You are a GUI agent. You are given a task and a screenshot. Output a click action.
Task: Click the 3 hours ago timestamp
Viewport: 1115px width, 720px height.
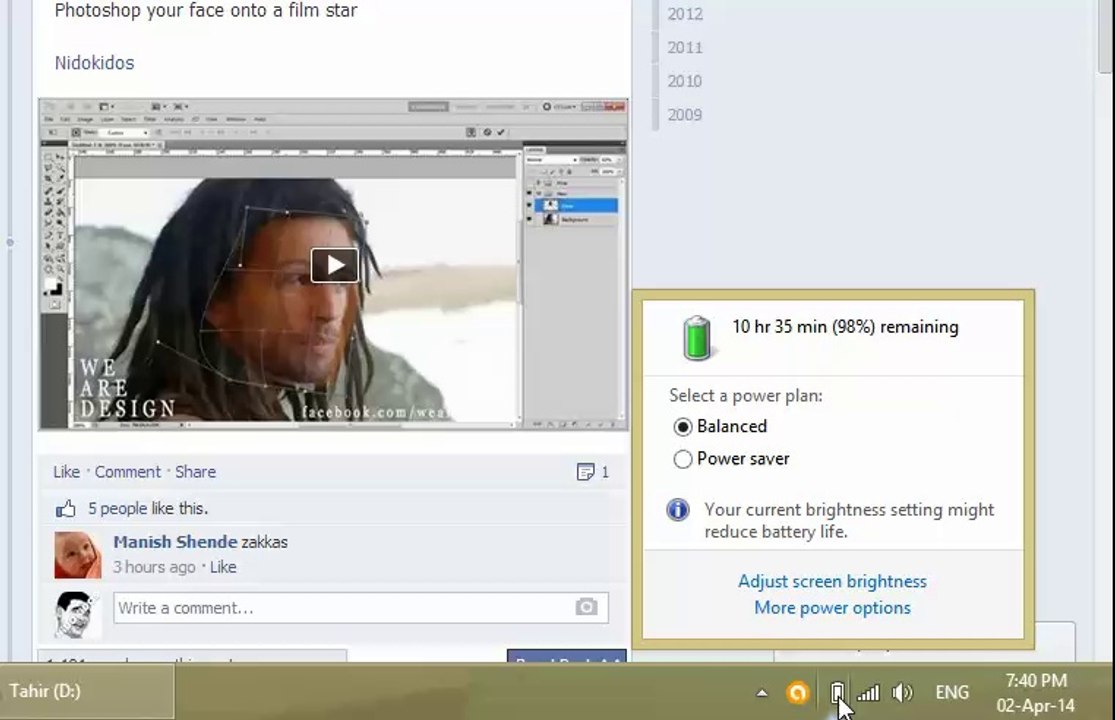(154, 567)
